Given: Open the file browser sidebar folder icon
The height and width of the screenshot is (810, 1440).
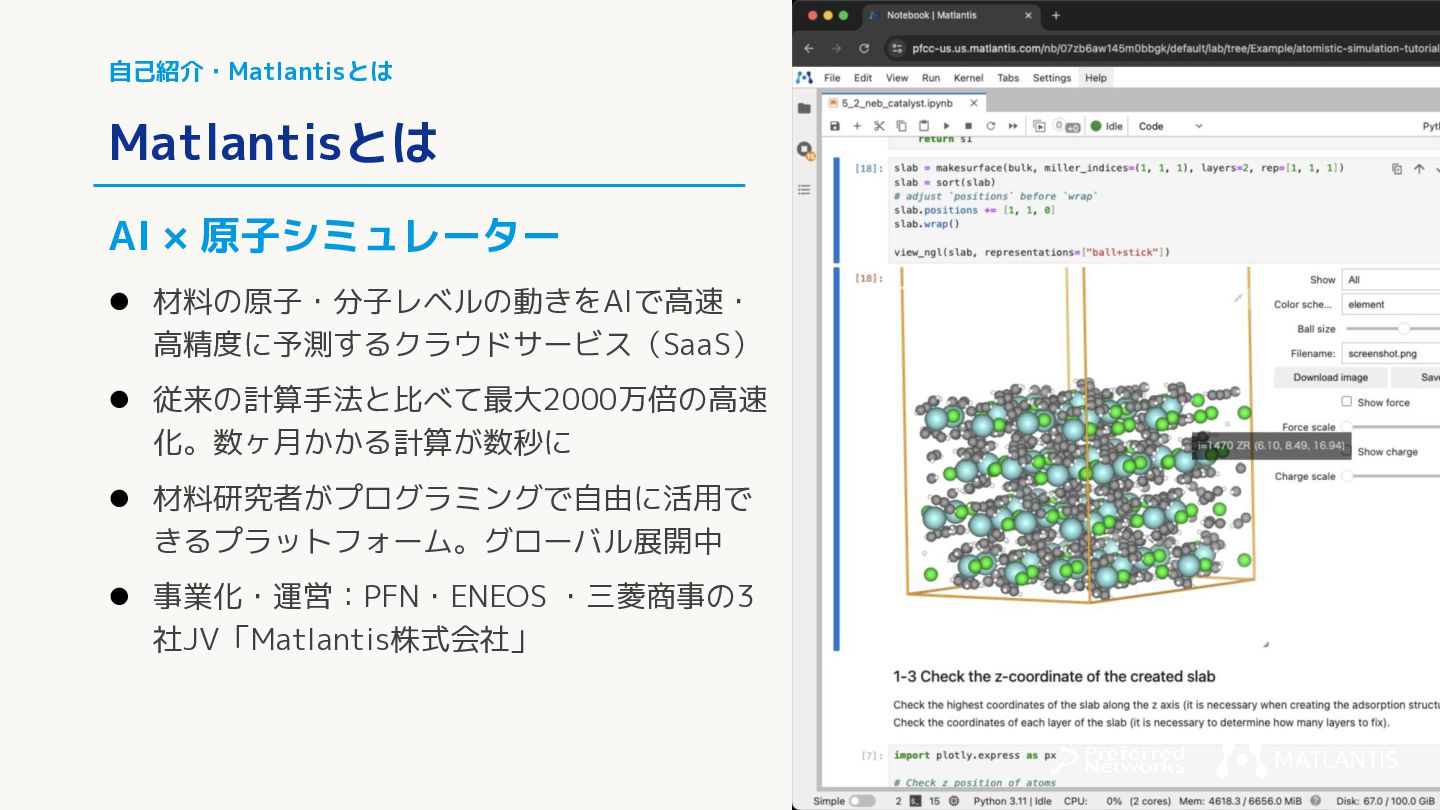Looking at the screenshot, I should (804, 108).
